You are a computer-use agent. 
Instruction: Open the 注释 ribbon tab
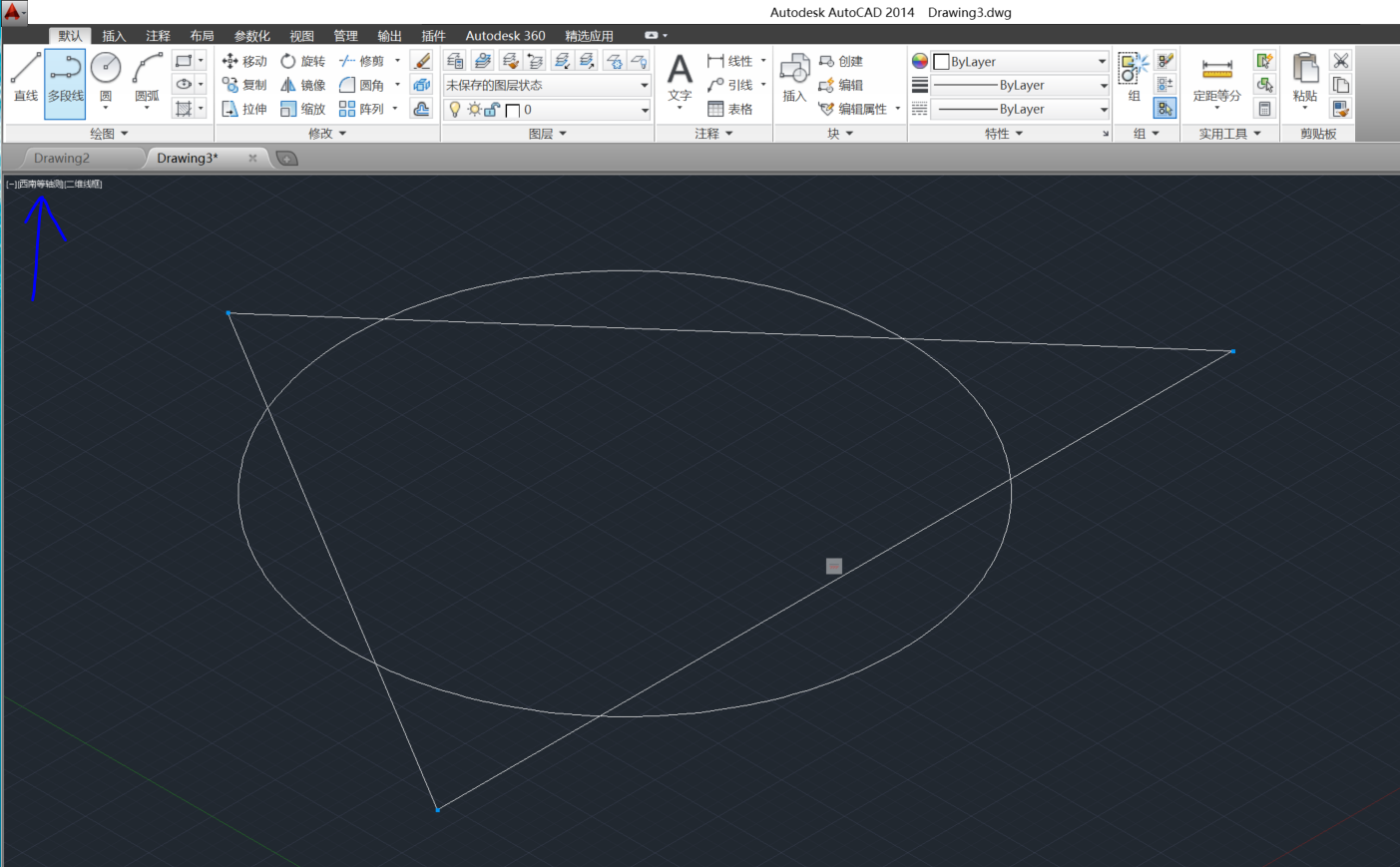[x=158, y=36]
